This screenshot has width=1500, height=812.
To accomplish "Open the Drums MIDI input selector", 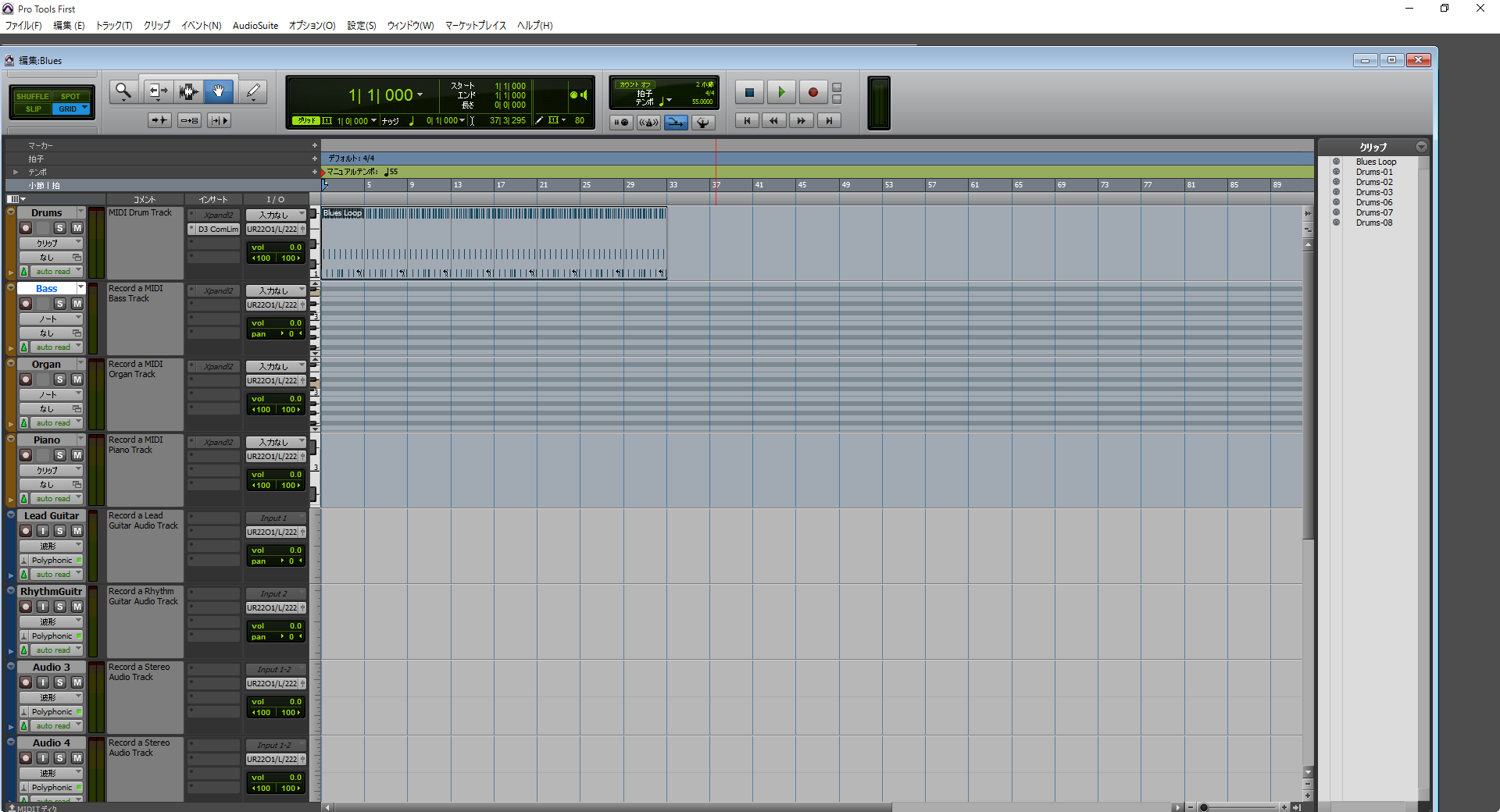I will coord(277,215).
